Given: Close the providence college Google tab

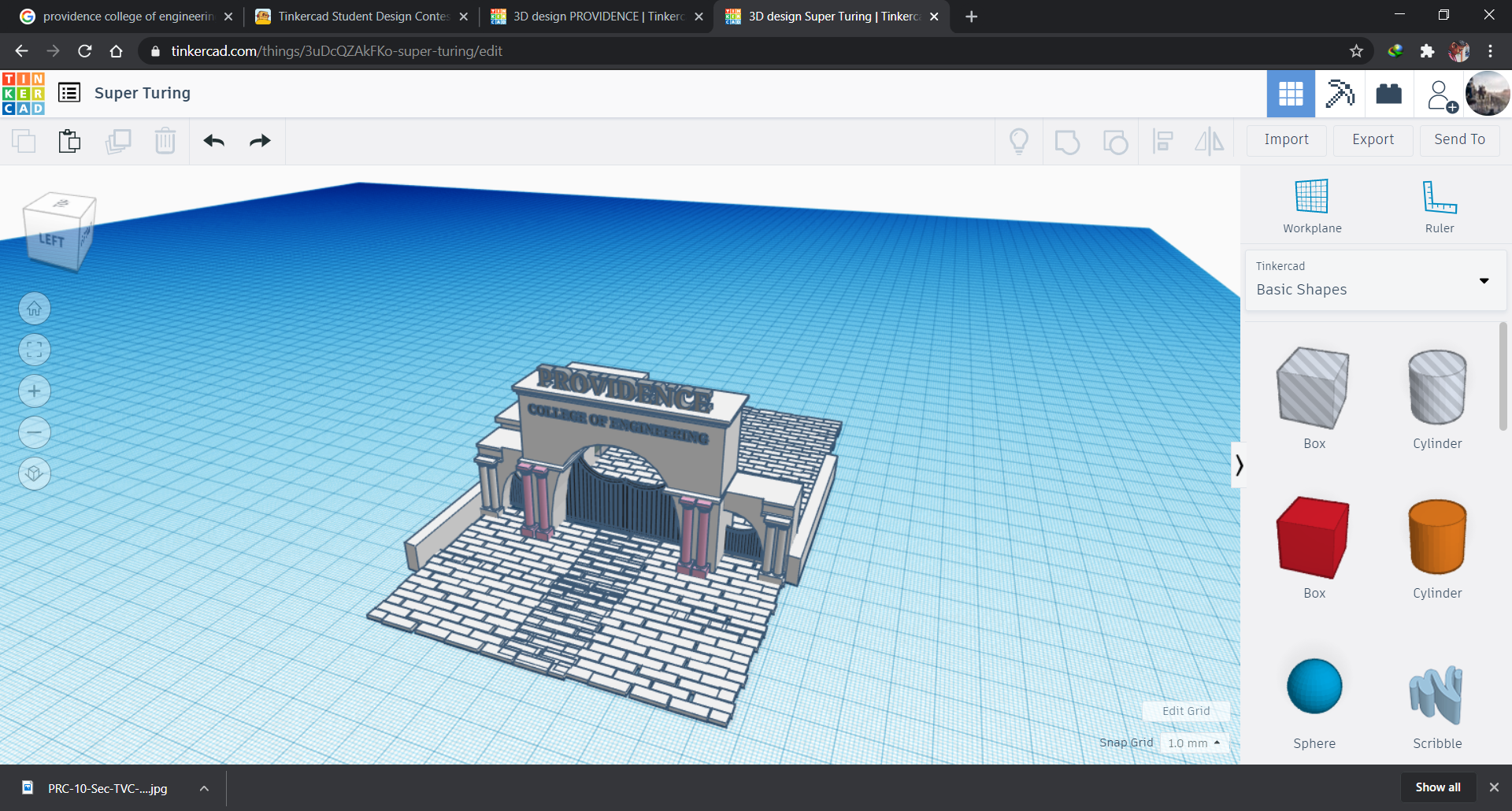Looking at the screenshot, I should click(228, 17).
